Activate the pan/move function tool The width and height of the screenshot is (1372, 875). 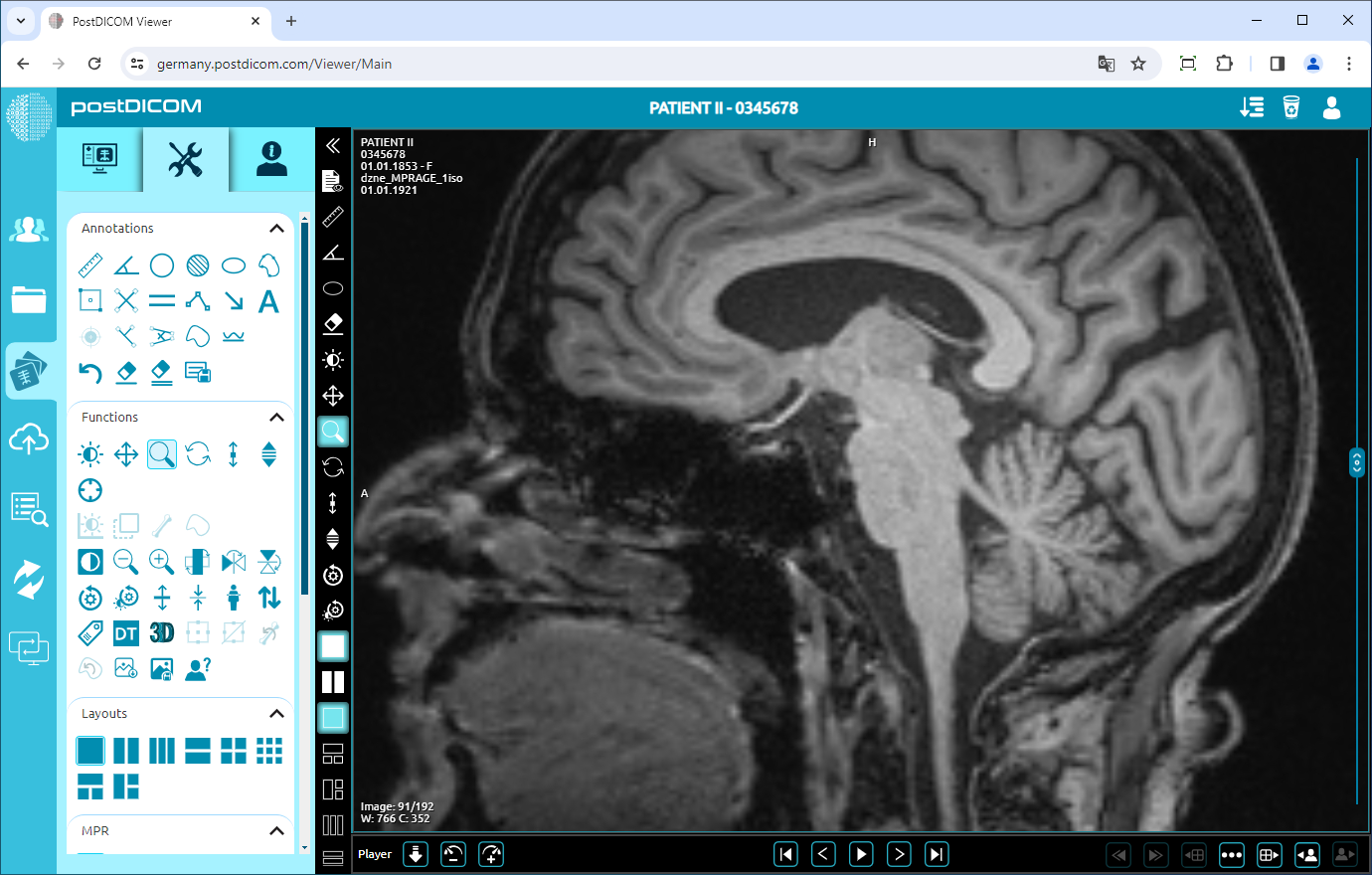click(x=125, y=453)
